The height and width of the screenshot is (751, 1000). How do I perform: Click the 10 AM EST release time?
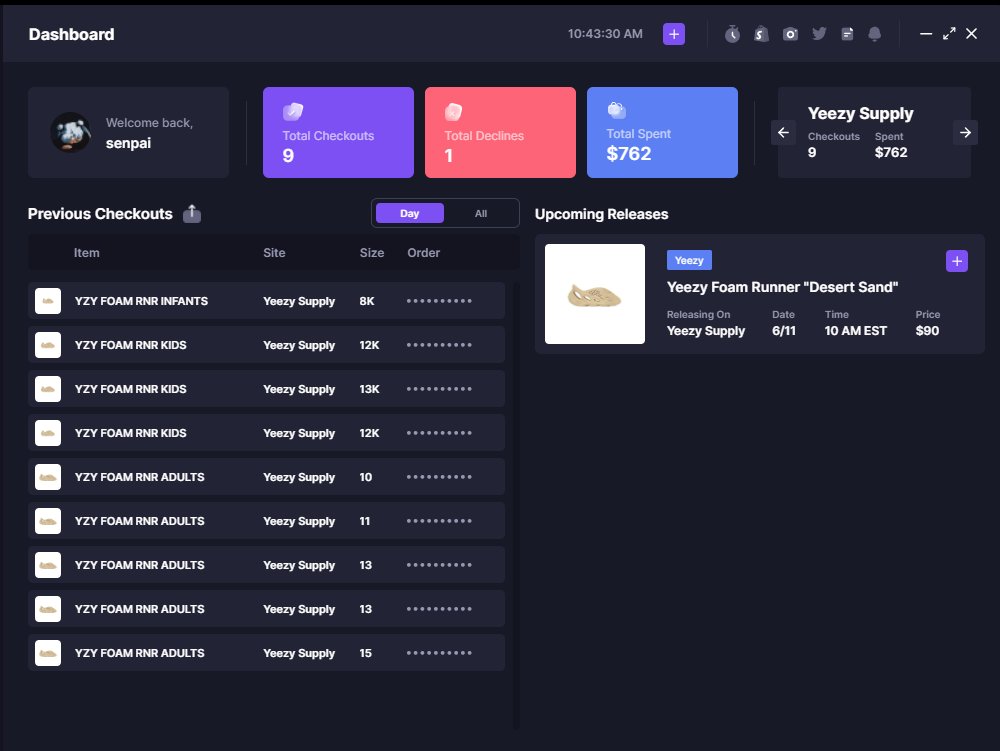tap(855, 331)
